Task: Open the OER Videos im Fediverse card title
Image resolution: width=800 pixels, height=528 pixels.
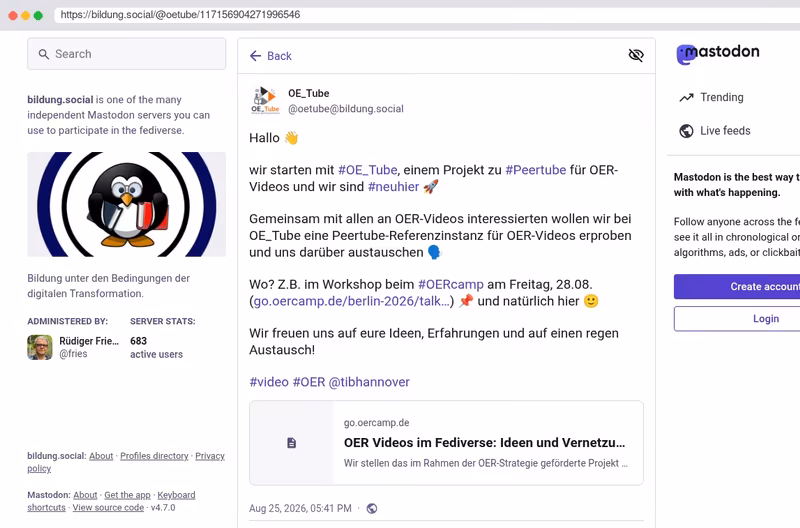Action: pyautogui.click(x=484, y=443)
